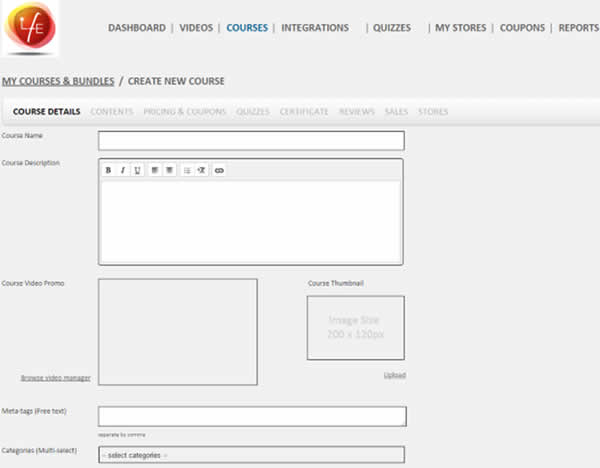Click the Course Video Promo placeholder box
This screenshot has height=468, width=600.
(178, 332)
